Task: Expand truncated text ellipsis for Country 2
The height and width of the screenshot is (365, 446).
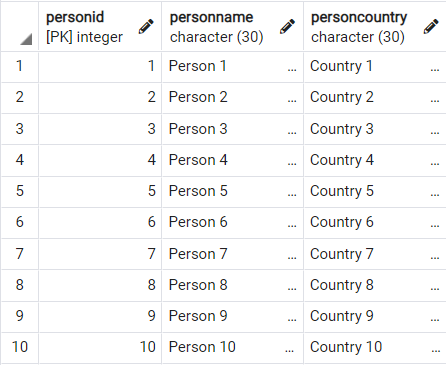Action: pyautogui.click(x=435, y=101)
